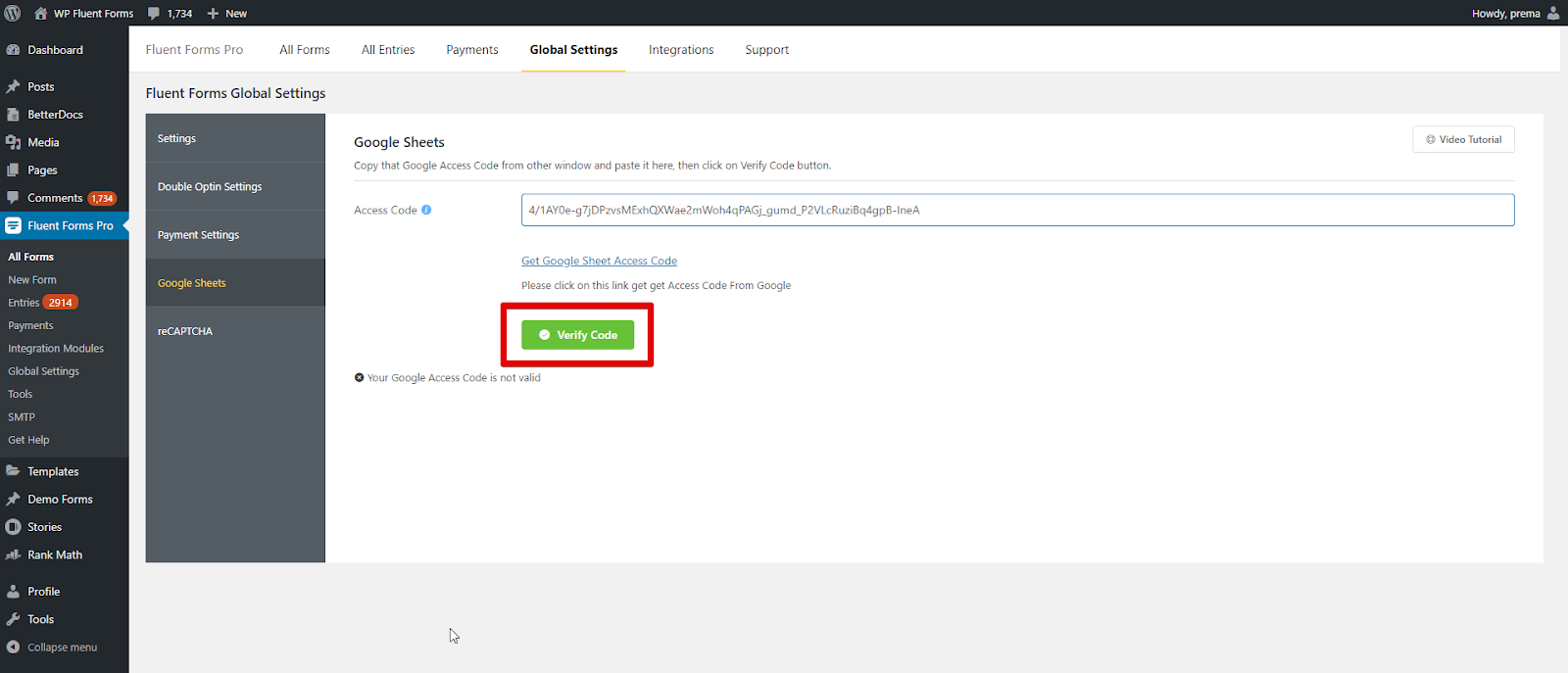The image size is (1568, 673).
Task: Select Google Sheets in settings sidebar
Action: point(235,283)
